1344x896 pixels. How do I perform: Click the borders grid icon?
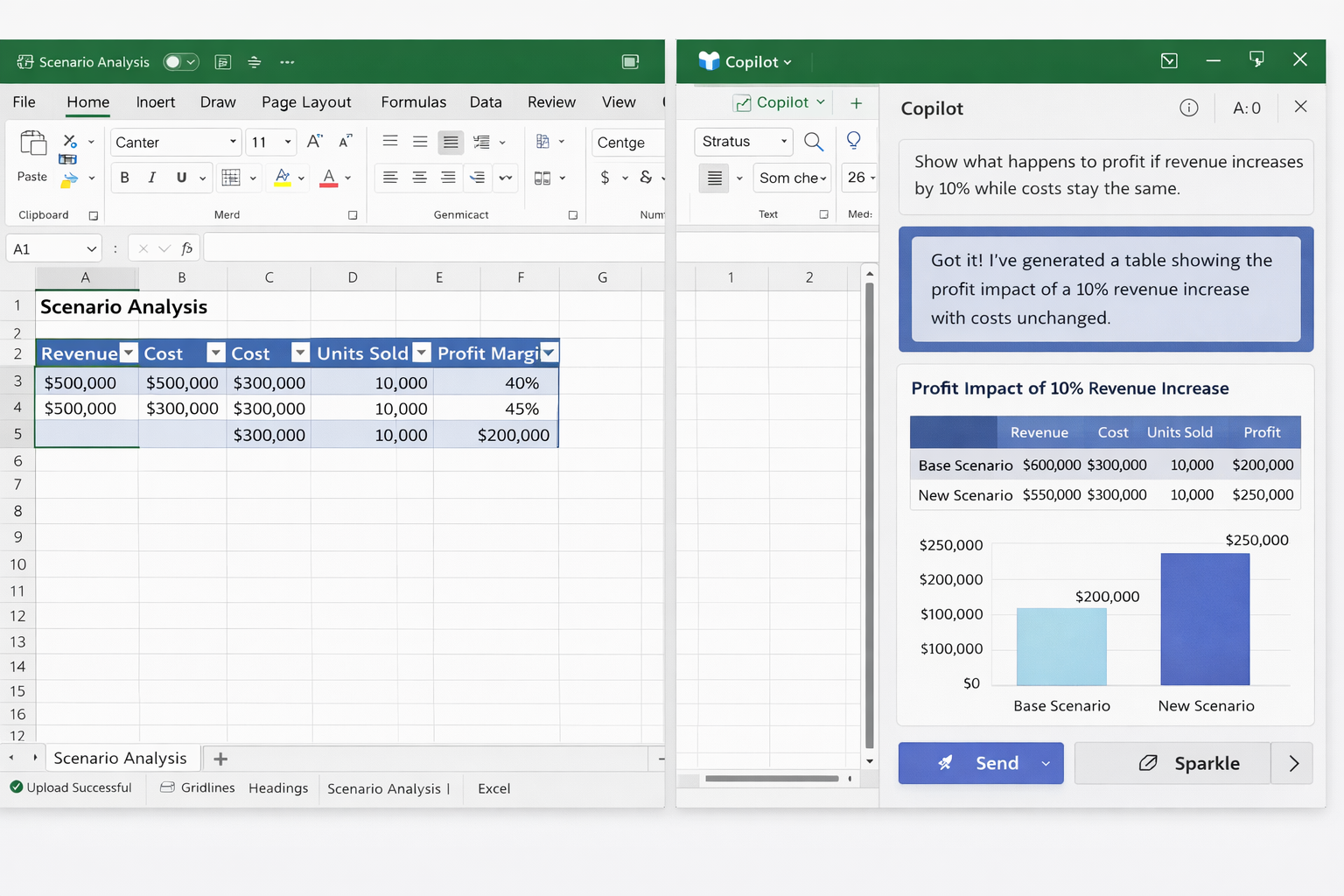231,178
